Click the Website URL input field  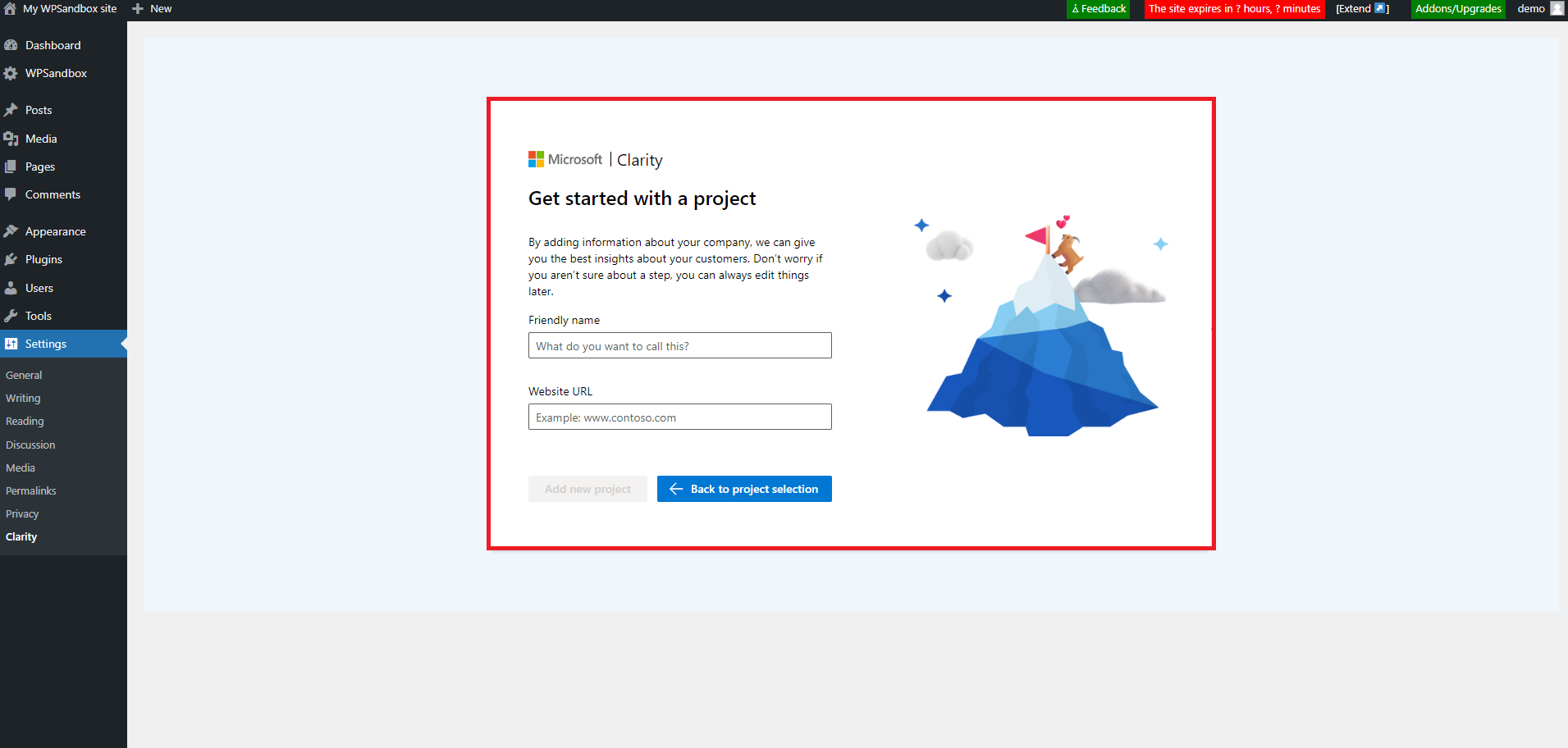tap(679, 417)
